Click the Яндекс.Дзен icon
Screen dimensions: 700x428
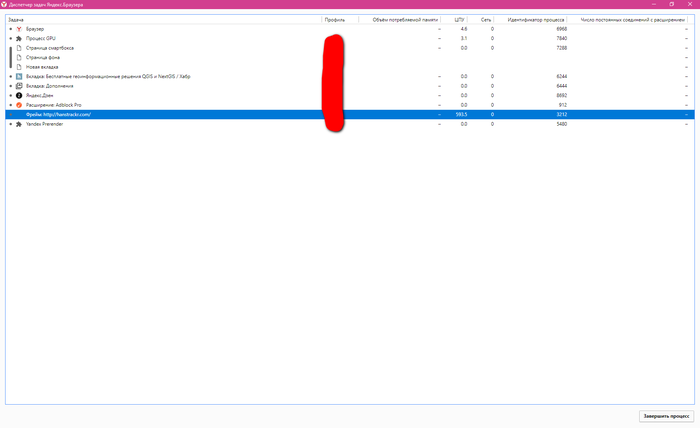coord(18,95)
